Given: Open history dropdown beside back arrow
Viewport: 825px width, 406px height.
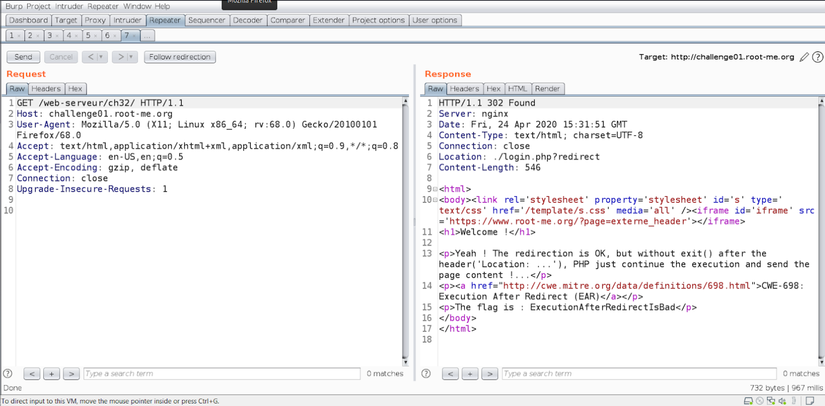Looking at the screenshot, I should pos(101,57).
